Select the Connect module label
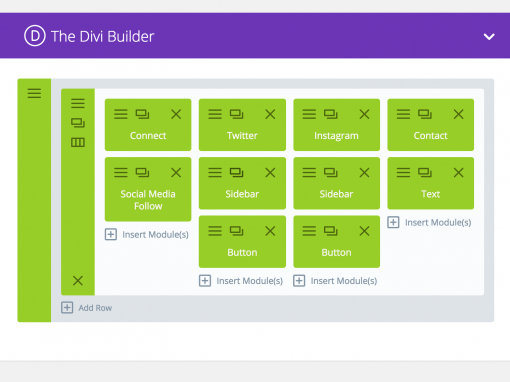This screenshot has width=510, height=382. (148, 136)
